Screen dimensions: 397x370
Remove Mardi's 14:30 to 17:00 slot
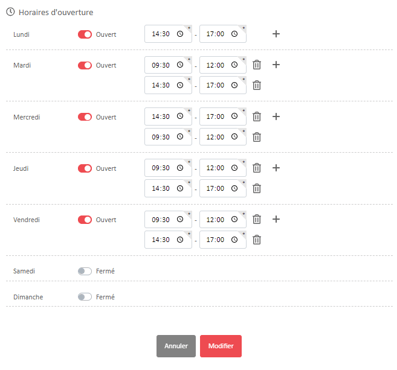(x=256, y=85)
